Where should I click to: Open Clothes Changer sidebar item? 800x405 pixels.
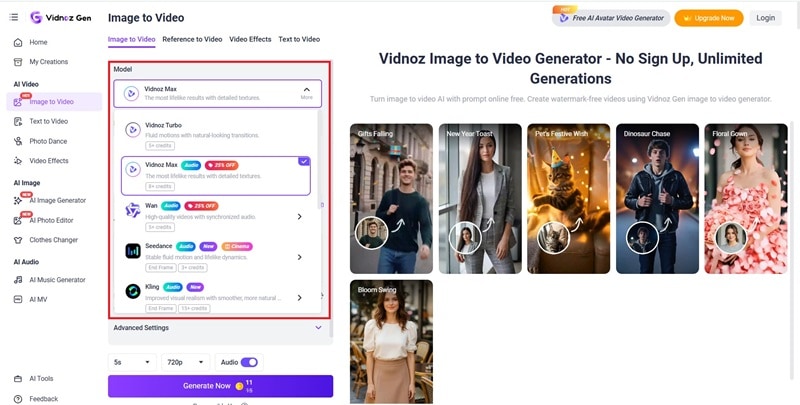pos(54,240)
